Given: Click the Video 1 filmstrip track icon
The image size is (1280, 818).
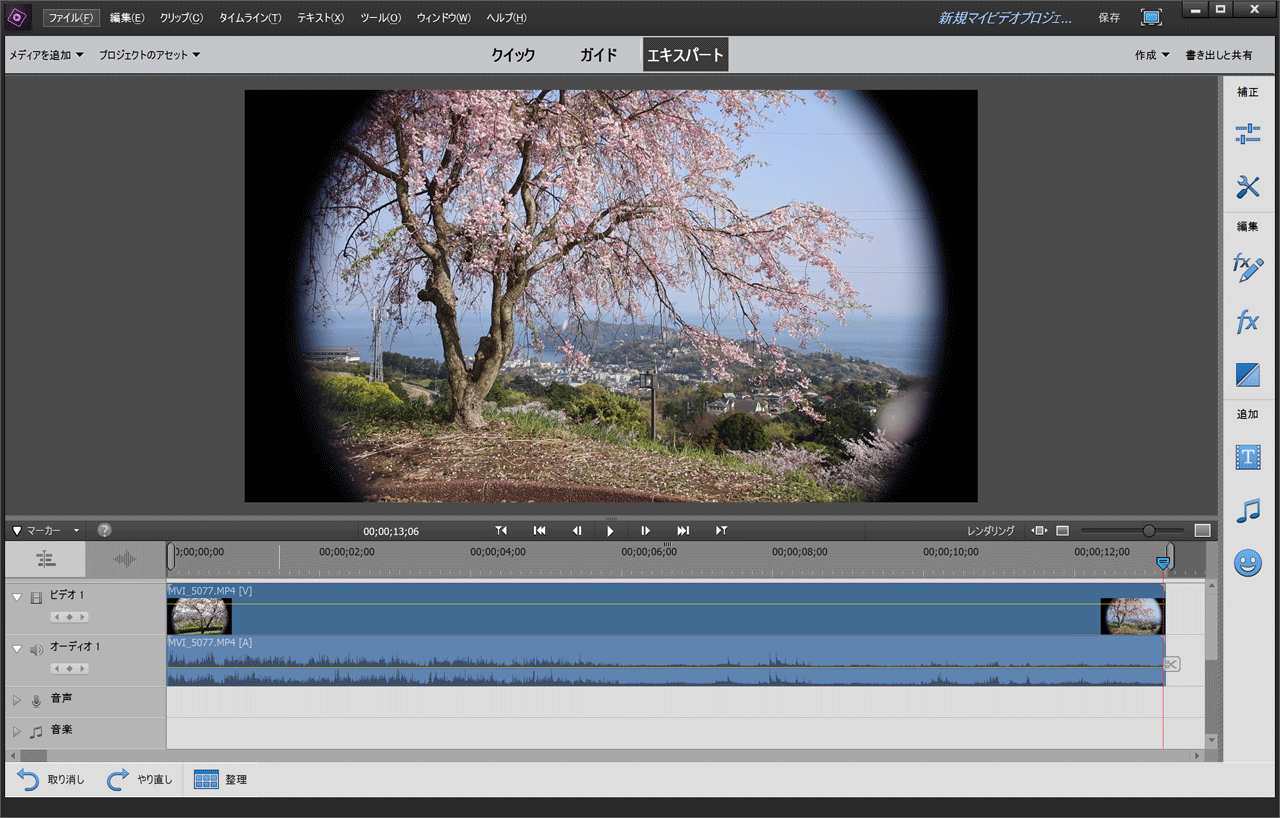Looking at the screenshot, I should point(37,597).
